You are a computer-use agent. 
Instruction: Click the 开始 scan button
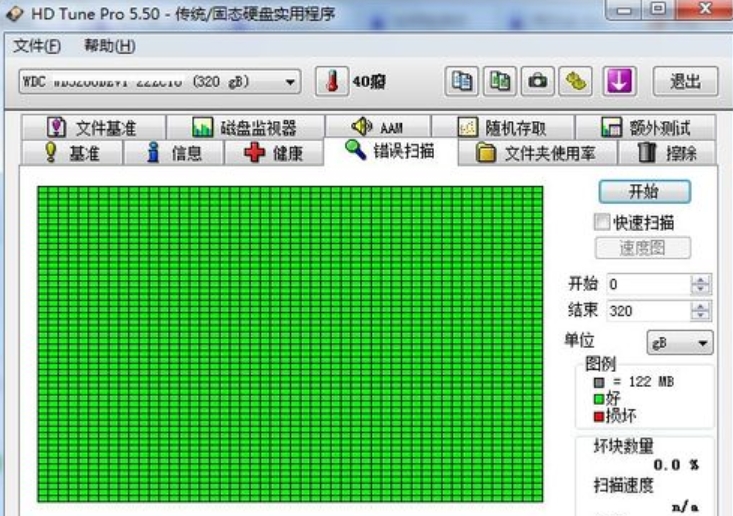[x=645, y=192]
